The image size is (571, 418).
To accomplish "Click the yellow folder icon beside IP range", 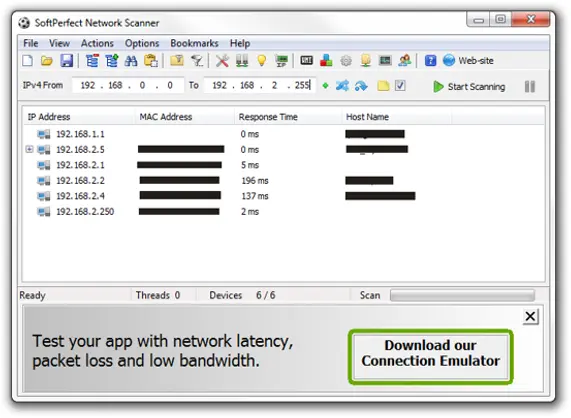I will pyautogui.click(x=383, y=86).
